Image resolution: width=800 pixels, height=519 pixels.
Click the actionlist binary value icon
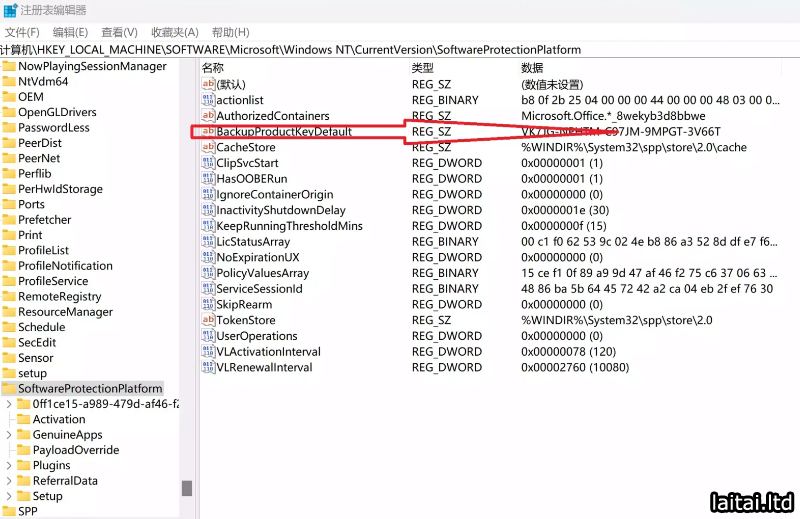click(208, 100)
